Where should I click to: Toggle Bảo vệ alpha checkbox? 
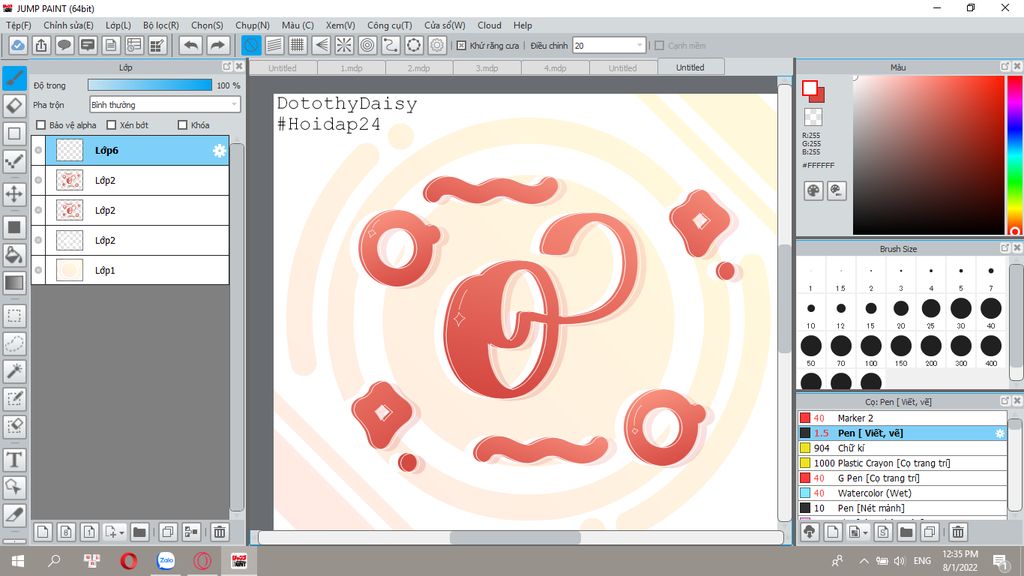coord(41,125)
